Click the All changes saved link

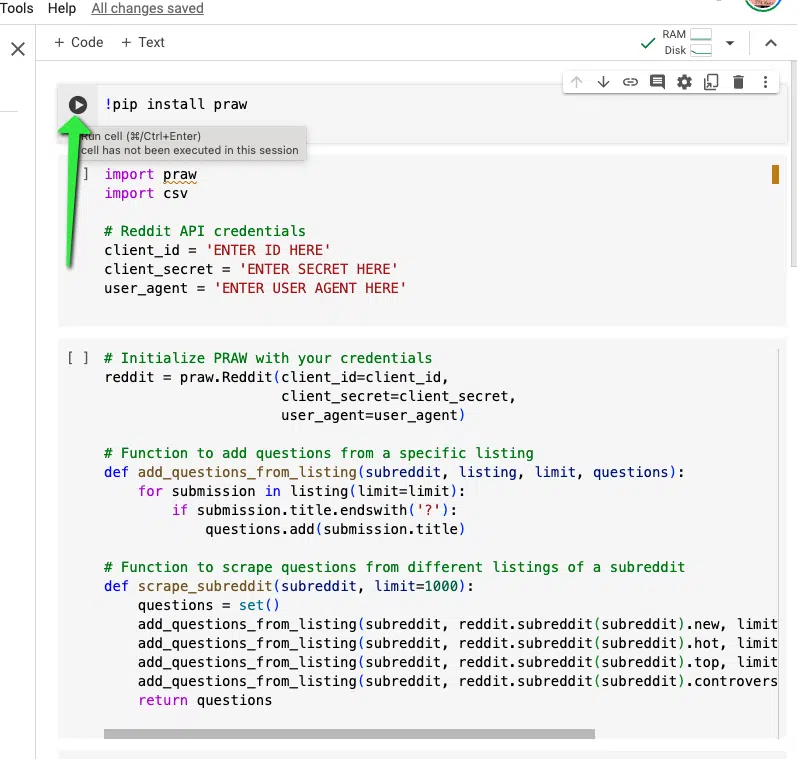point(147,8)
